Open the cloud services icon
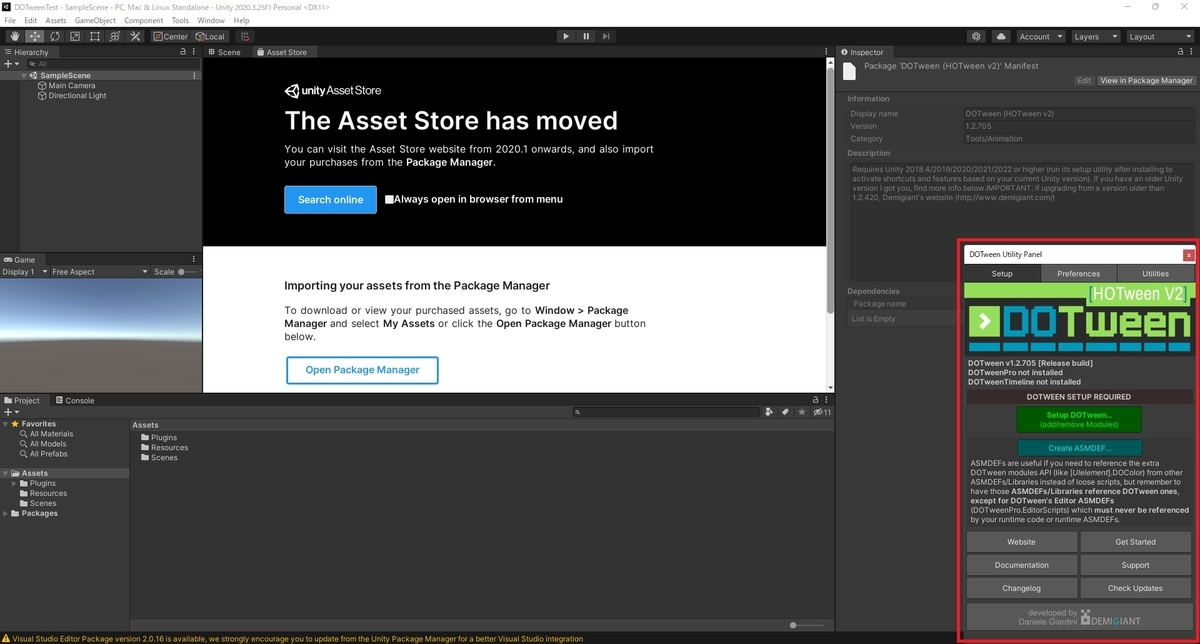 tap(1001, 36)
